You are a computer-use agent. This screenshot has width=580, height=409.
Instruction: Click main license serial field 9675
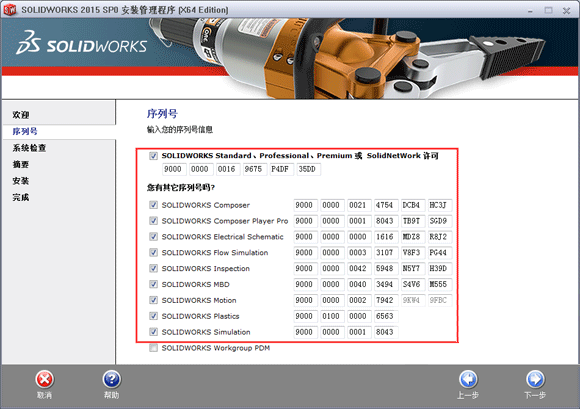click(x=255, y=169)
